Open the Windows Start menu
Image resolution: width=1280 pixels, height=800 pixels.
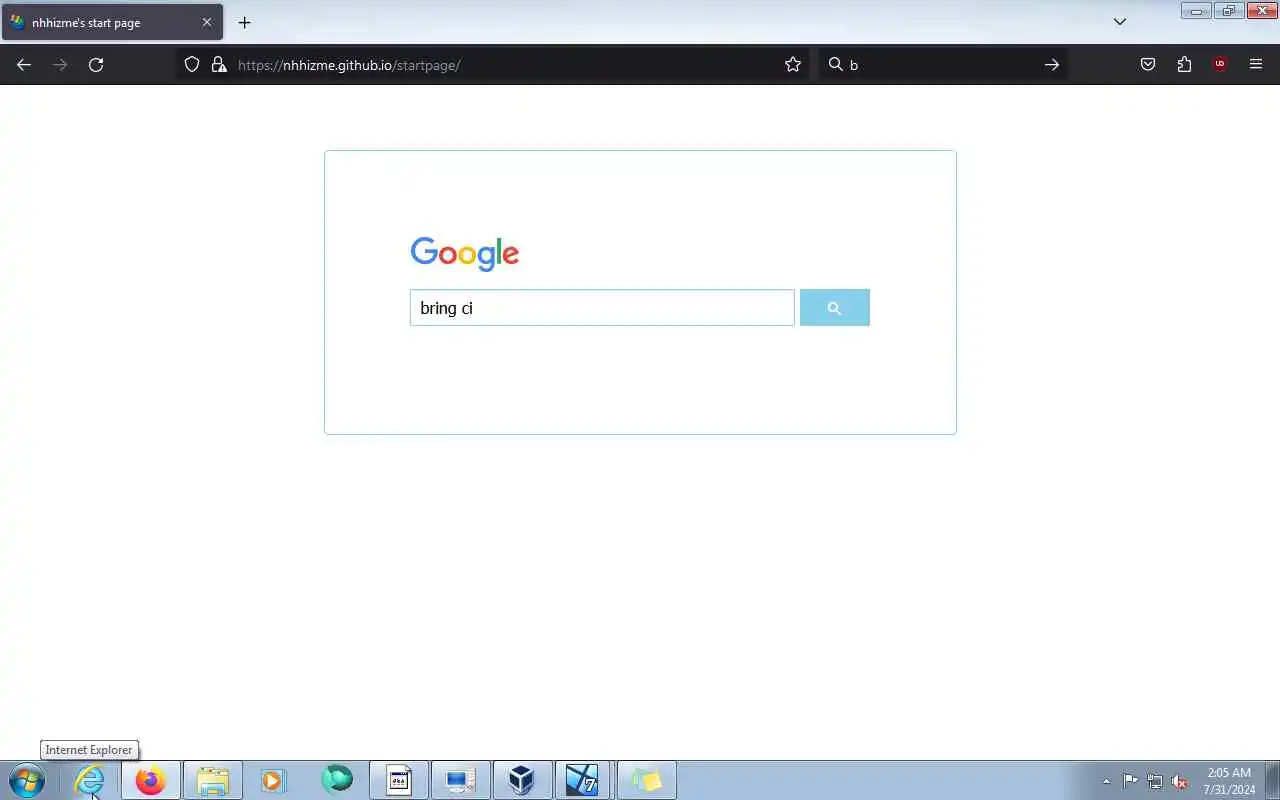point(27,780)
